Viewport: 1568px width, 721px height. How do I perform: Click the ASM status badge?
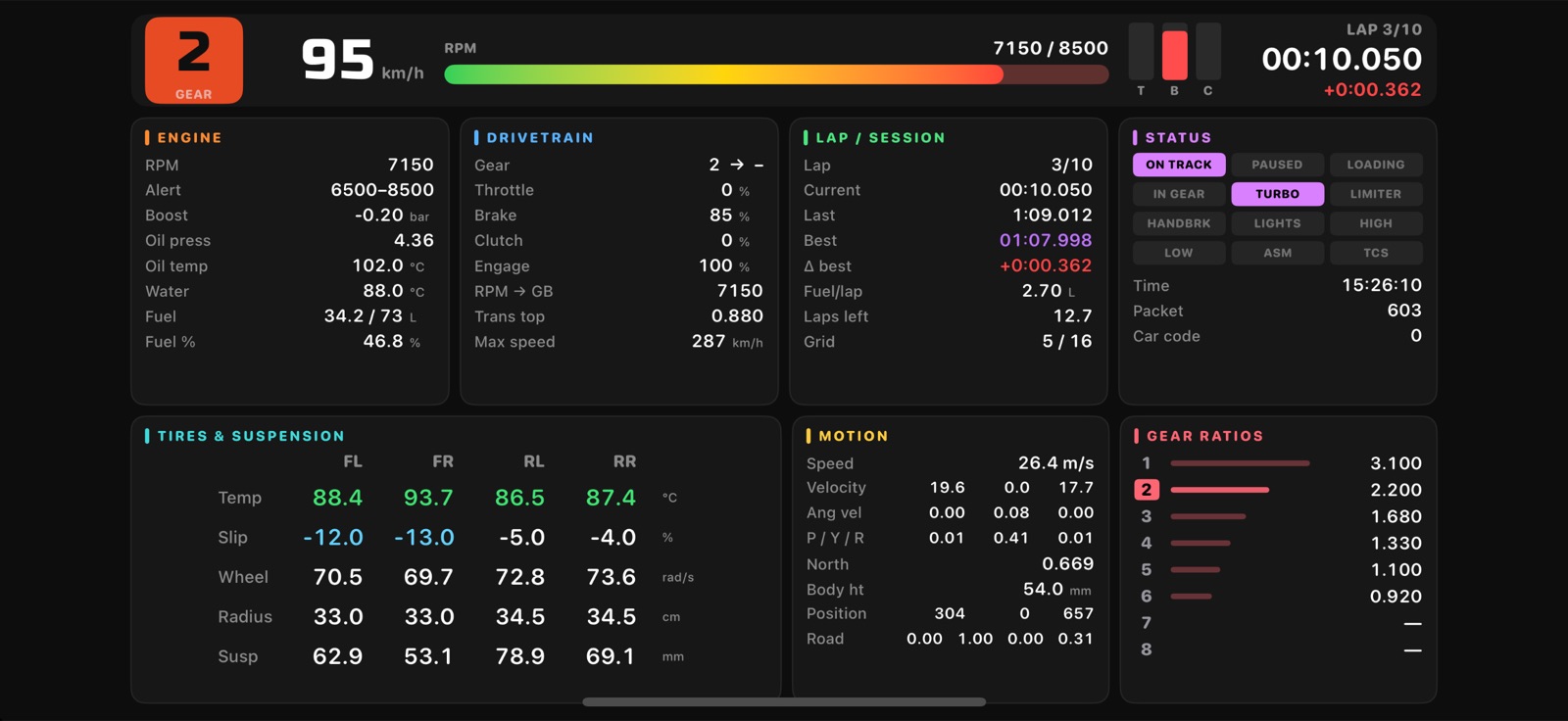[x=1277, y=253]
